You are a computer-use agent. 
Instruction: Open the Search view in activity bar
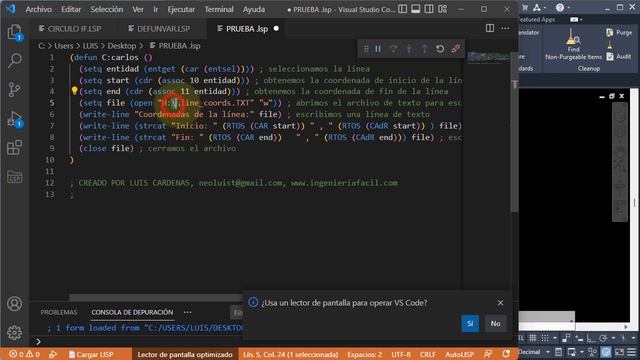click(x=14, y=61)
